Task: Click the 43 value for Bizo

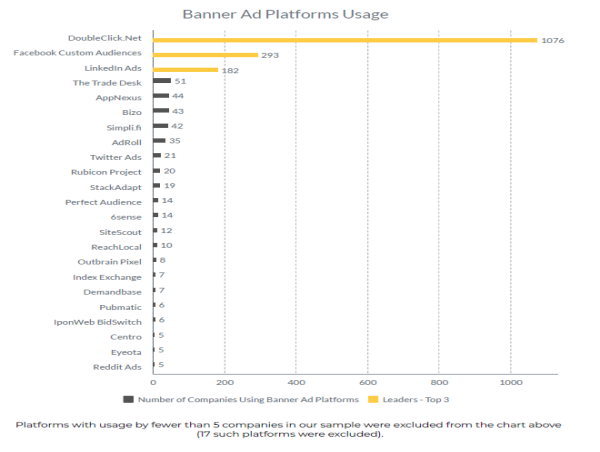Action: pos(178,111)
